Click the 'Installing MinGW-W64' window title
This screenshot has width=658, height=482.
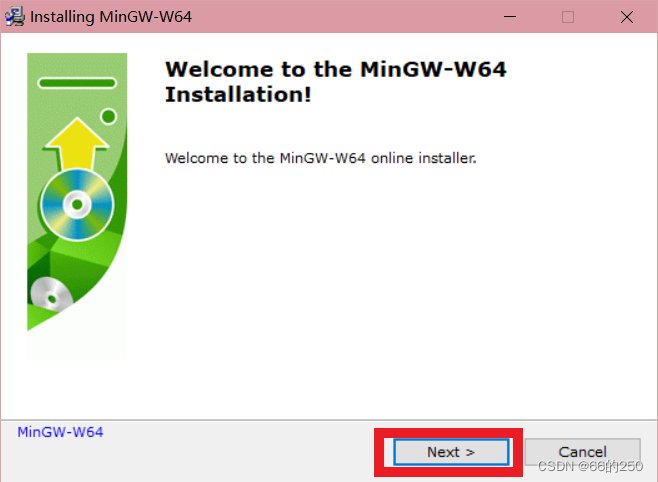pos(111,17)
